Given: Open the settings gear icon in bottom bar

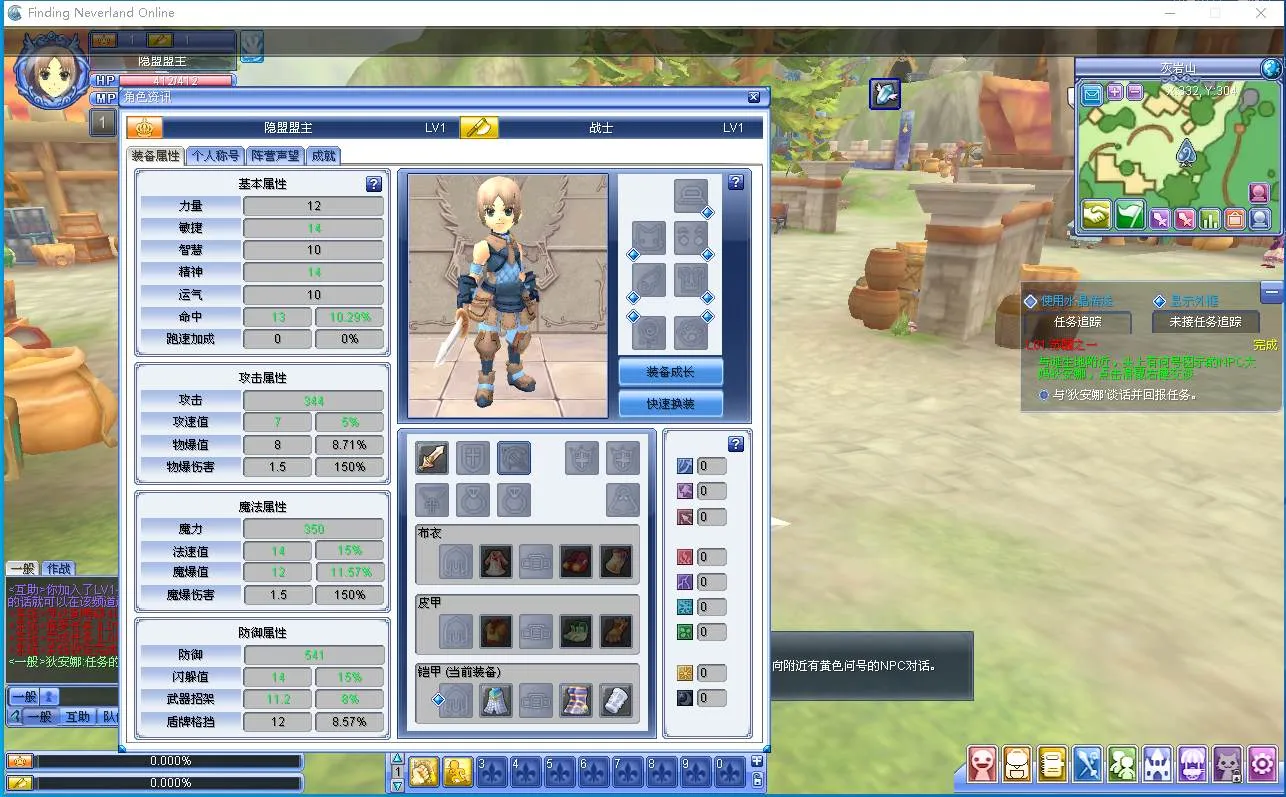Looking at the screenshot, I should 1262,765.
